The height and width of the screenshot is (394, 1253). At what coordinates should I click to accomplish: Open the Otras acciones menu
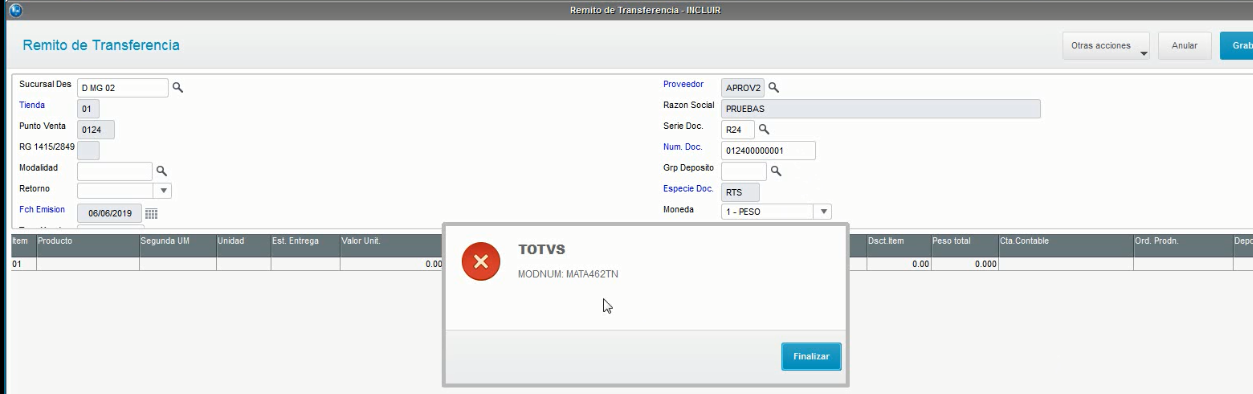[x=1106, y=46]
